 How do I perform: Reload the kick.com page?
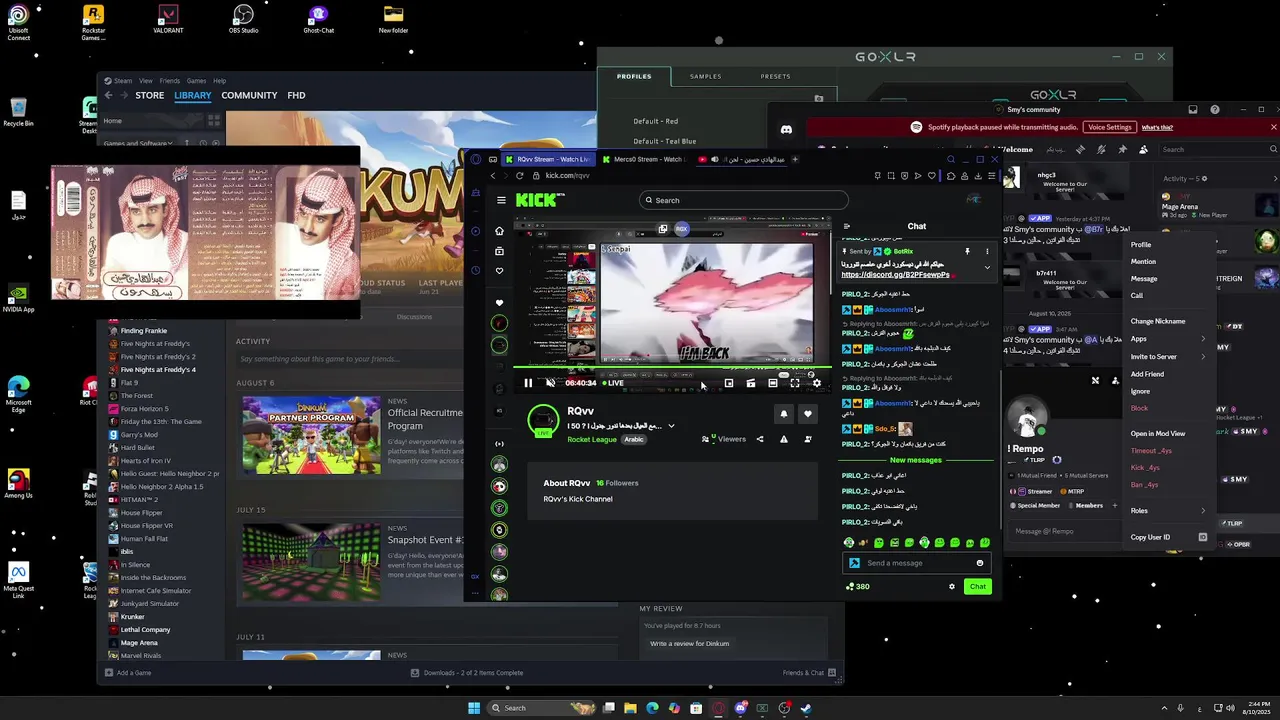520,176
